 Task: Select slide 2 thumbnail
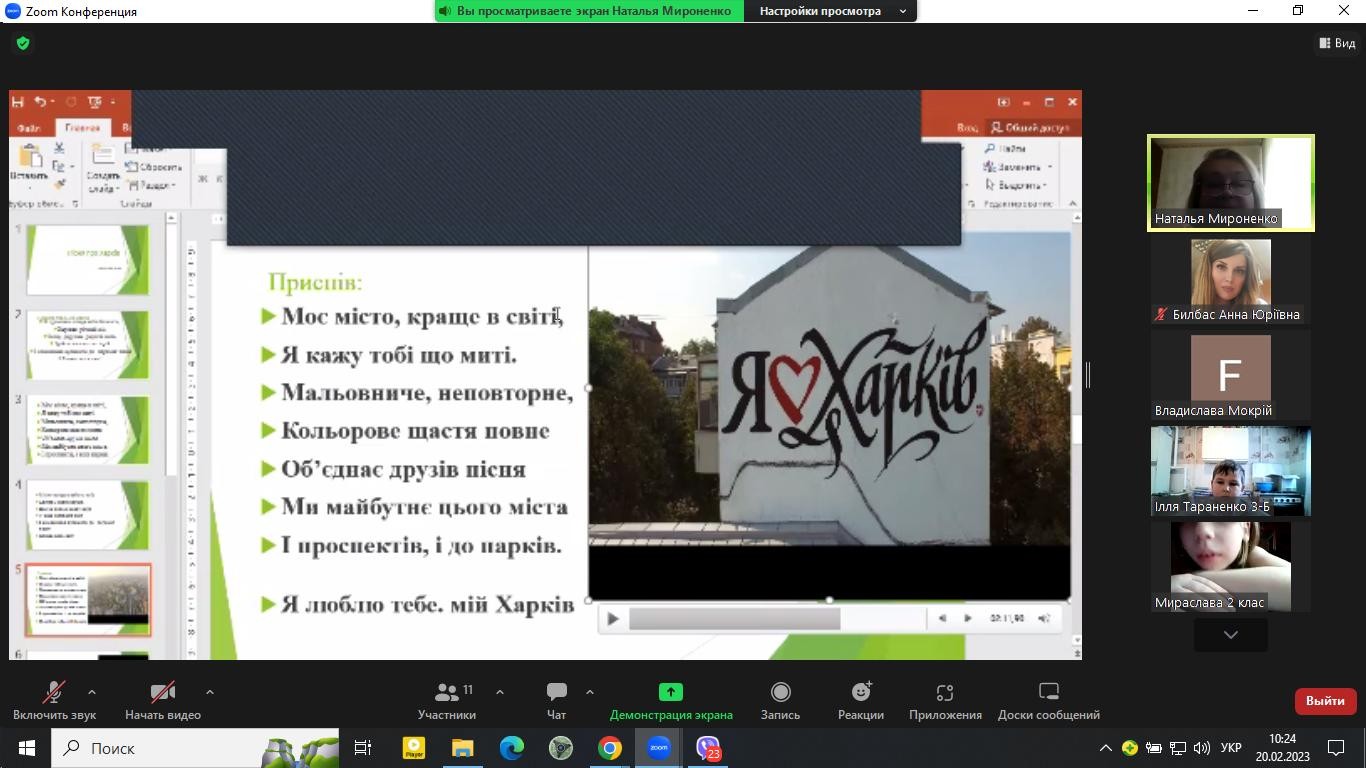click(x=88, y=345)
